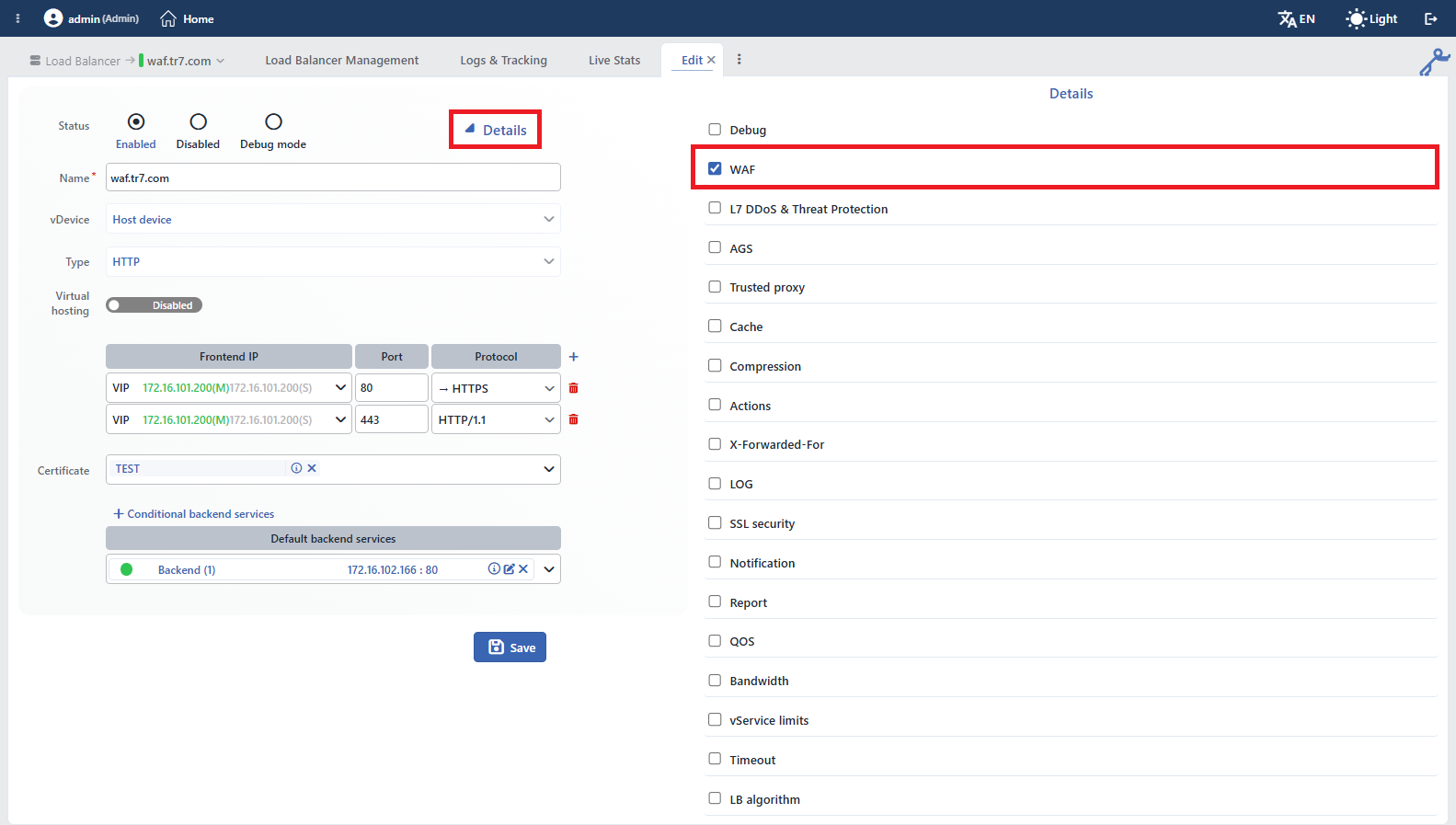Screen dimensions: 1456x825
Task: Edit Backend (1) with pencil icon
Action: (x=509, y=569)
